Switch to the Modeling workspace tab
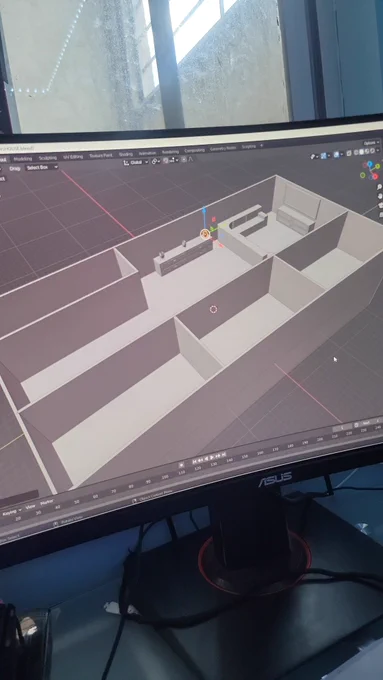The height and width of the screenshot is (680, 383). coord(23,159)
